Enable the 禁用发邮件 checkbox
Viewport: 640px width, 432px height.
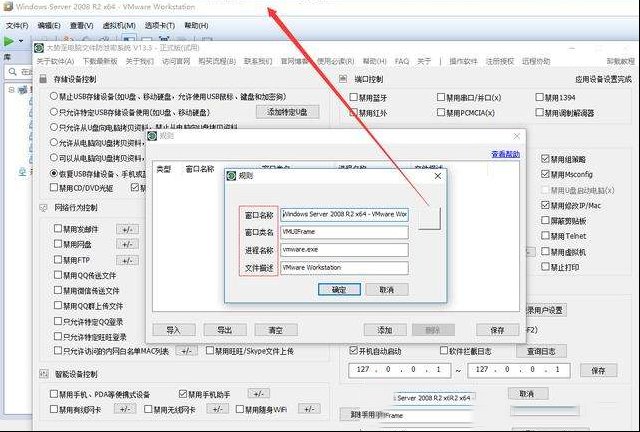(58, 228)
